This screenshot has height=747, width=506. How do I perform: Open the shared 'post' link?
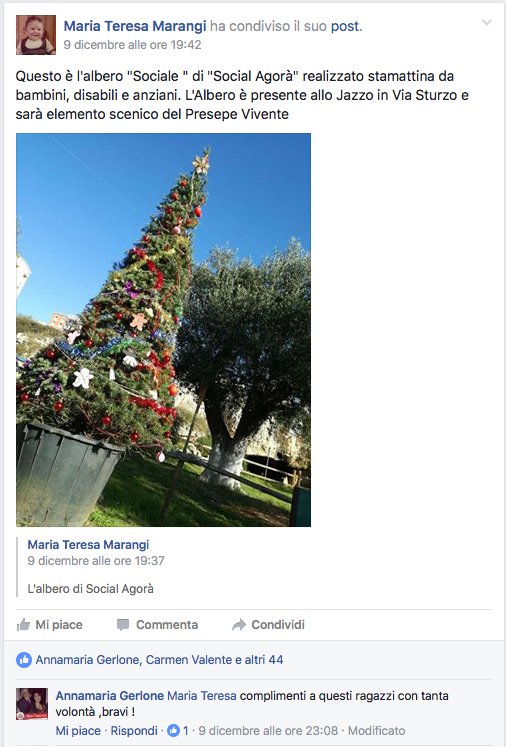[346, 26]
